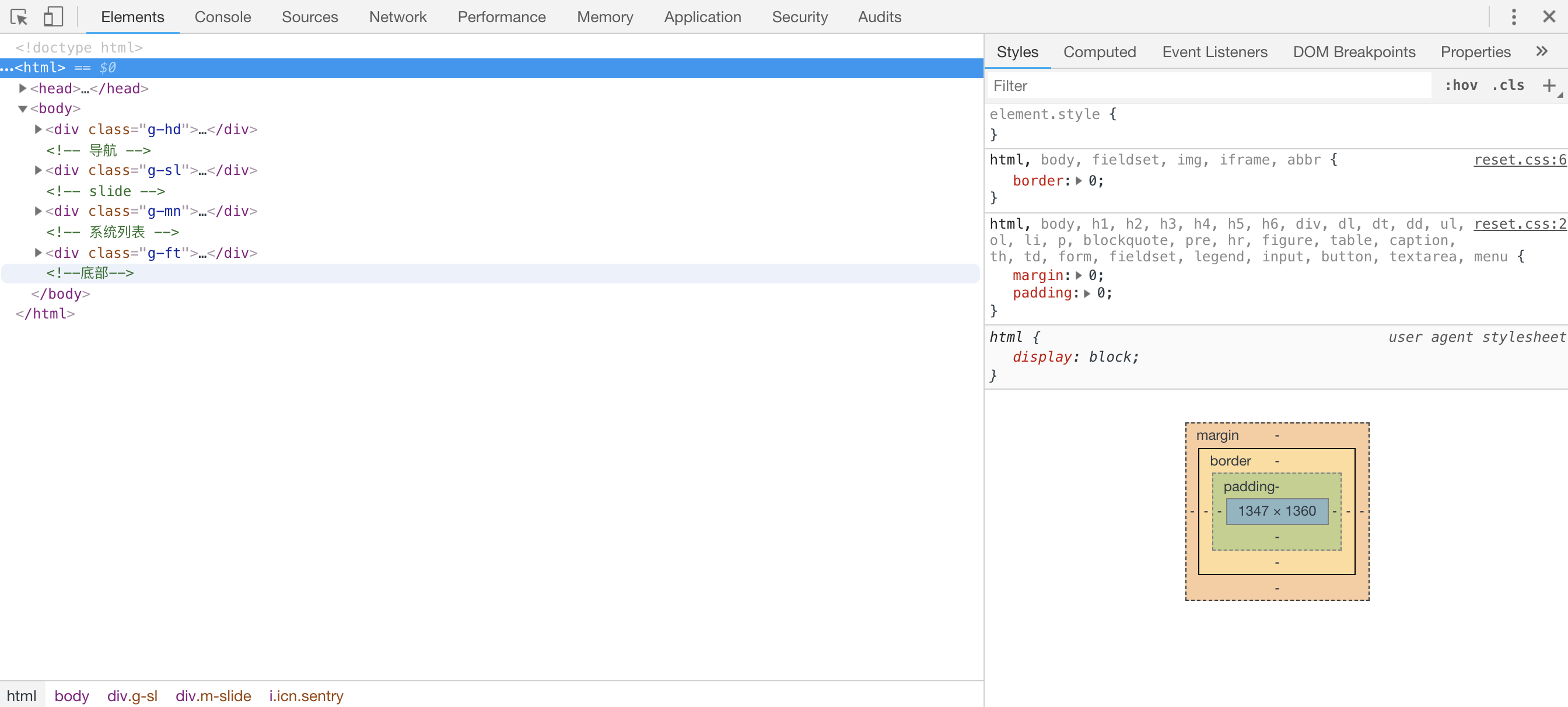Edit the border value 0 in reset.css
This screenshot has height=707, width=1568.
click(x=1093, y=181)
